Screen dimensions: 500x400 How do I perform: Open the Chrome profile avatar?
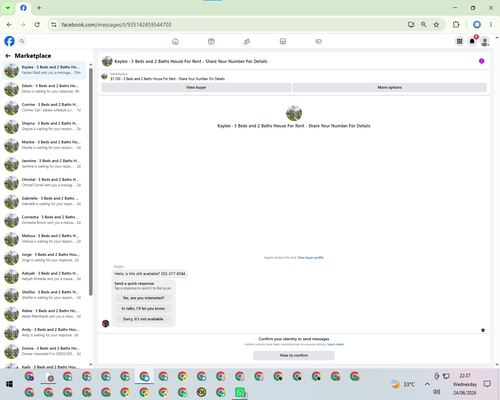477,25
